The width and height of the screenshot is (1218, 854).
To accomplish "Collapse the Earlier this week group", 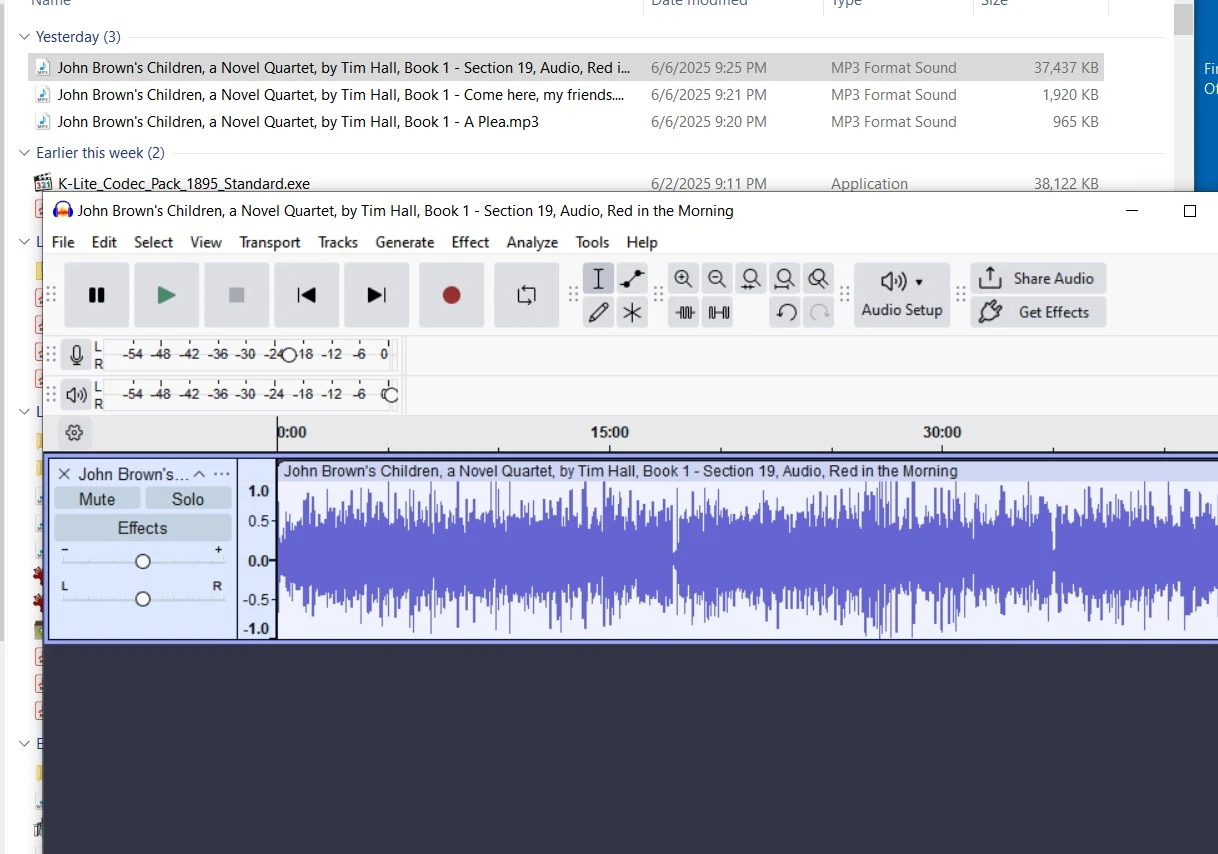I will (24, 153).
